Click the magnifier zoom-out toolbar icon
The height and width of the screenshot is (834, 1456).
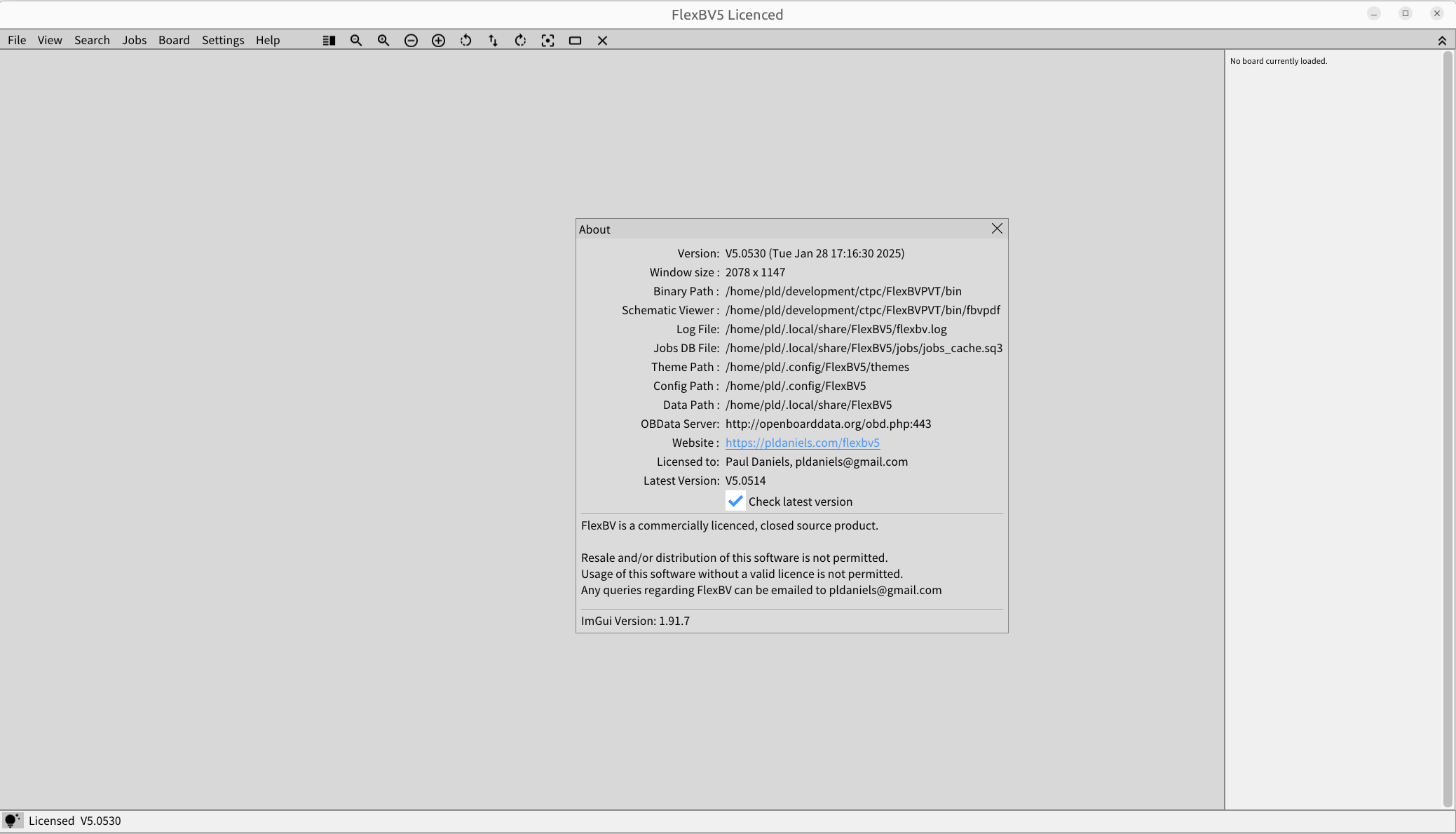click(x=356, y=41)
